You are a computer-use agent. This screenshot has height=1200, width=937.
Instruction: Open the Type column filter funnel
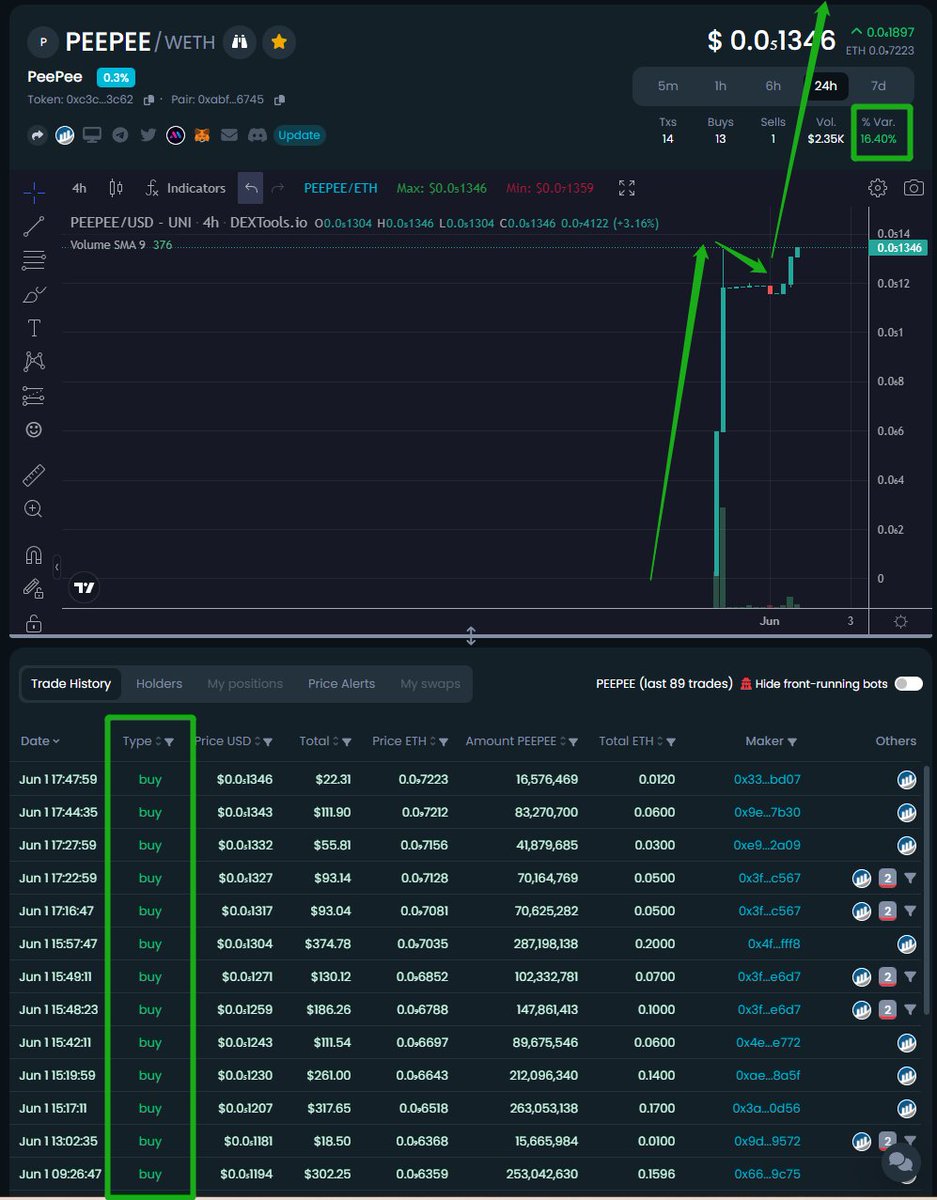coord(170,742)
